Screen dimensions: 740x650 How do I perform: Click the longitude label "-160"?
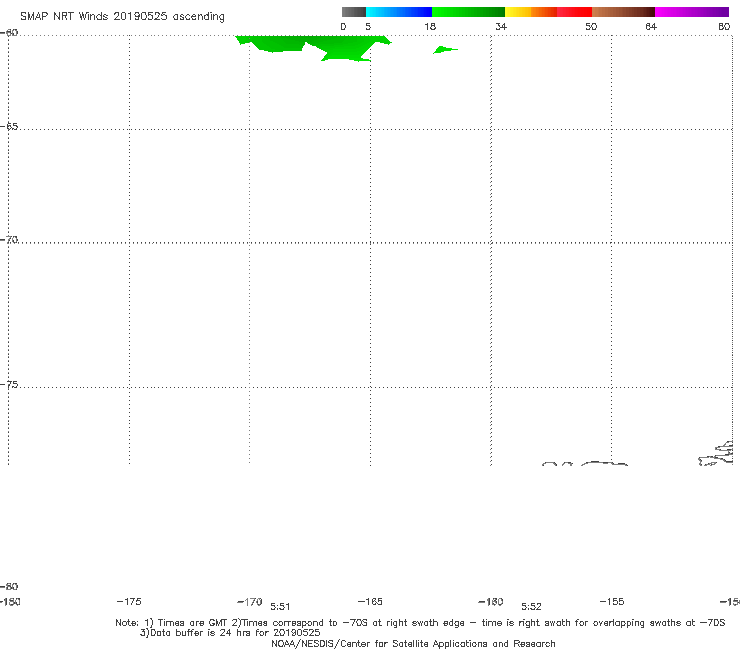pyautogui.click(x=491, y=602)
